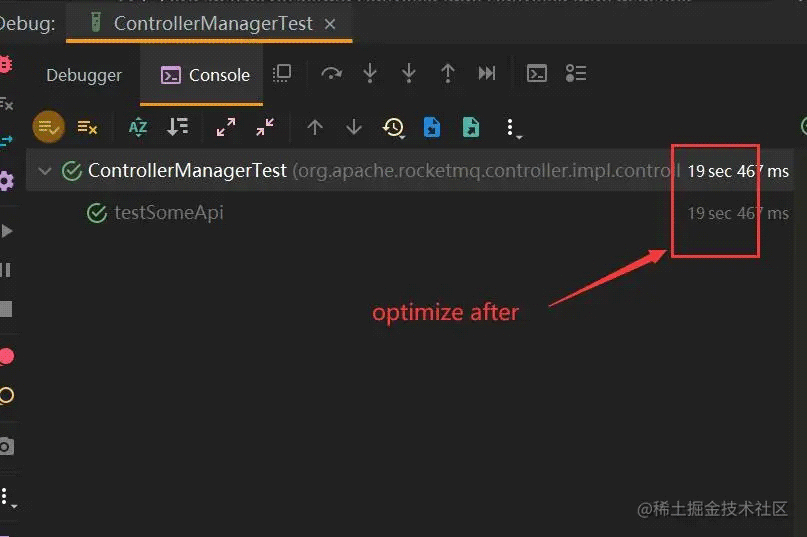The height and width of the screenshot is (537, 807).
Task: Click the rerun debug bug icon
Action: (x=5, y=64)
